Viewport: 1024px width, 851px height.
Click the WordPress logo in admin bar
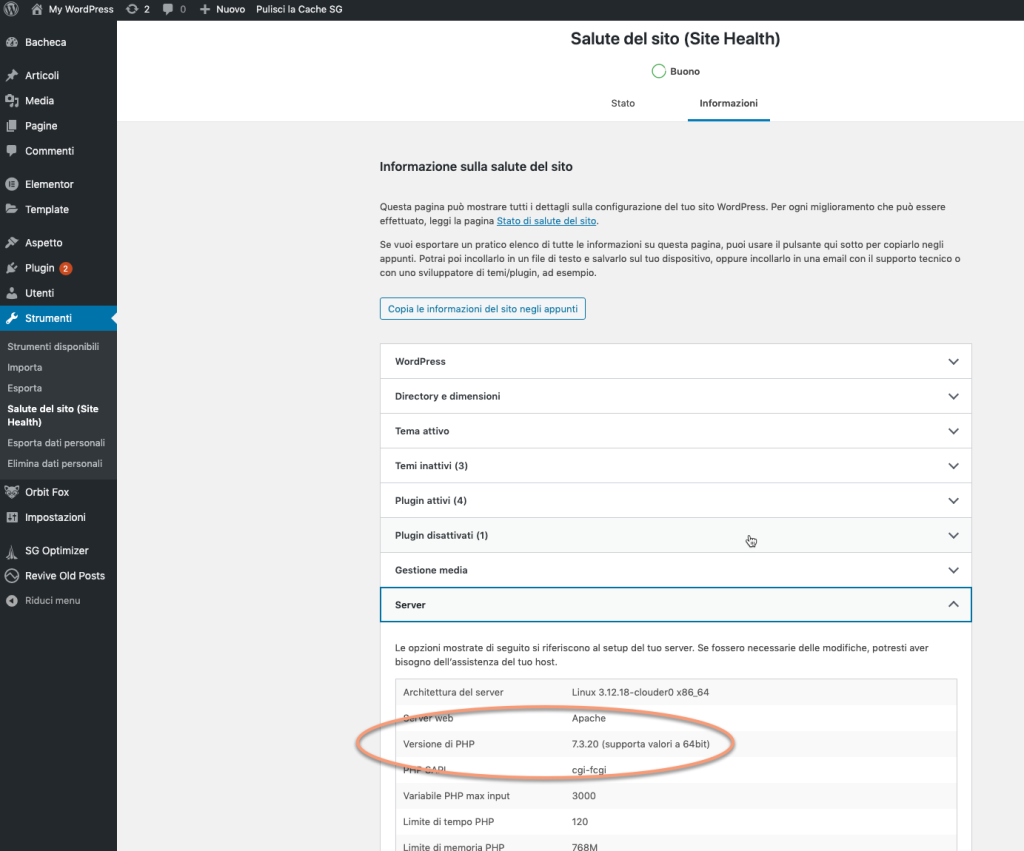pyautogui.click(x=11, y=9)
